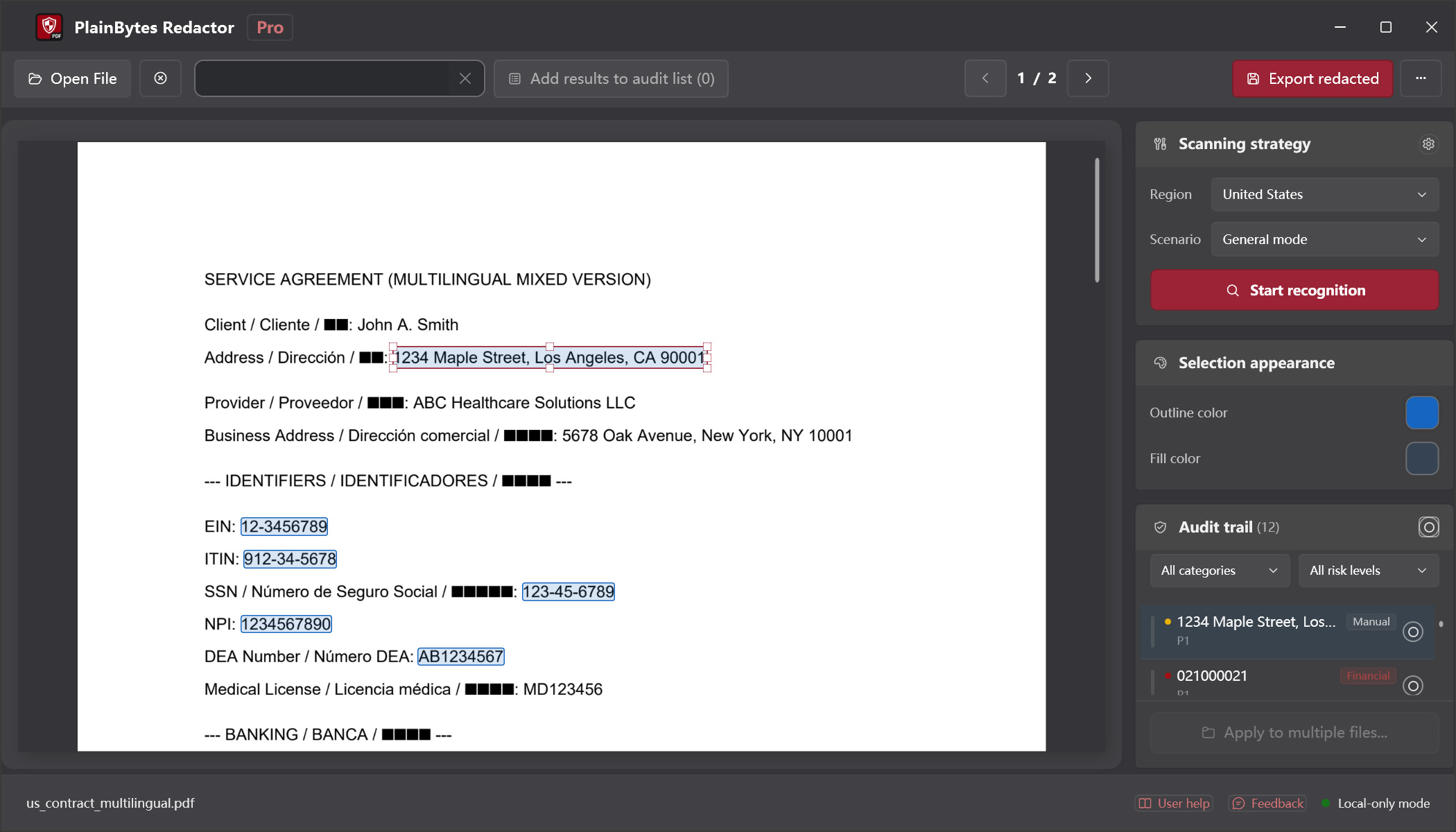Start recognition scan
Viewport: 1456px width, 832px height.
pyautogui.click(x=1294, y=291)
